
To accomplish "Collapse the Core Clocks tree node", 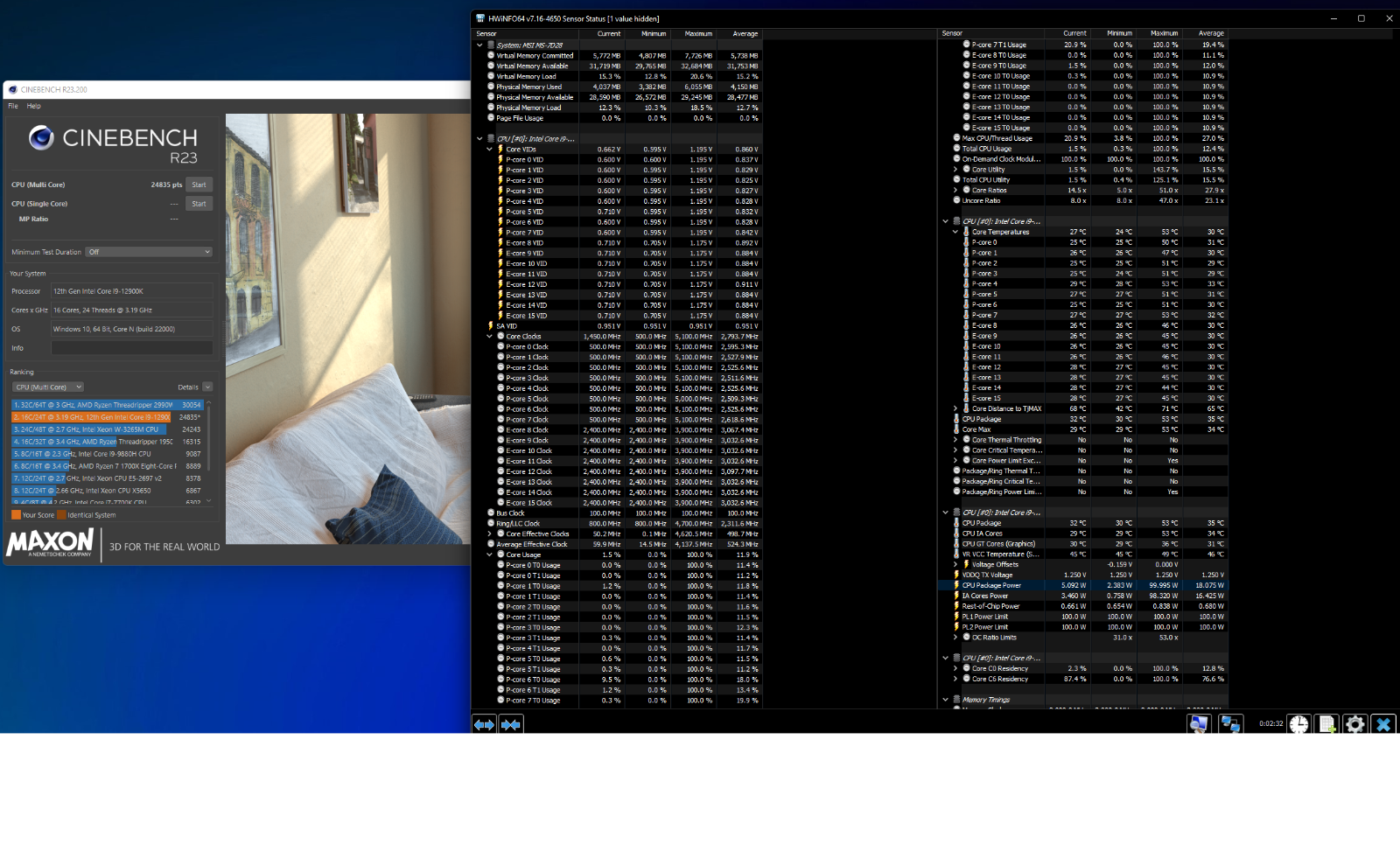I will click(x=490, y=337).
